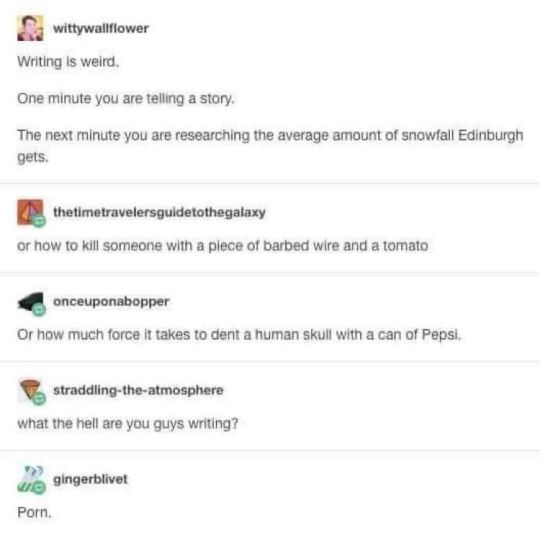Open thetimetravelersguidetothegalaxy username link
The height and width of the screenshot is (534, 540).
click(x=159, y=212)
